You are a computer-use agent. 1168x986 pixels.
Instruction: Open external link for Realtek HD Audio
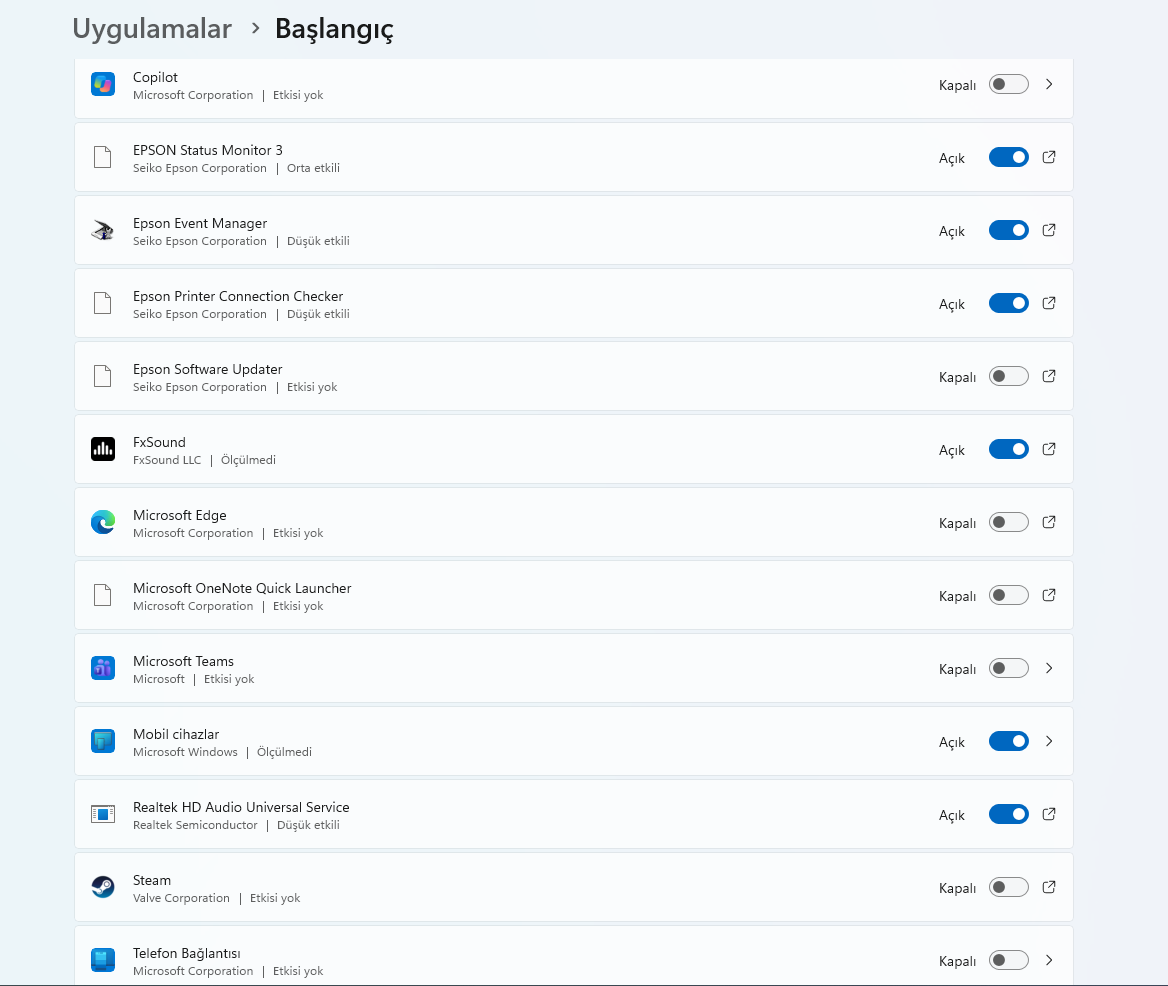(x=1049, y=814)
